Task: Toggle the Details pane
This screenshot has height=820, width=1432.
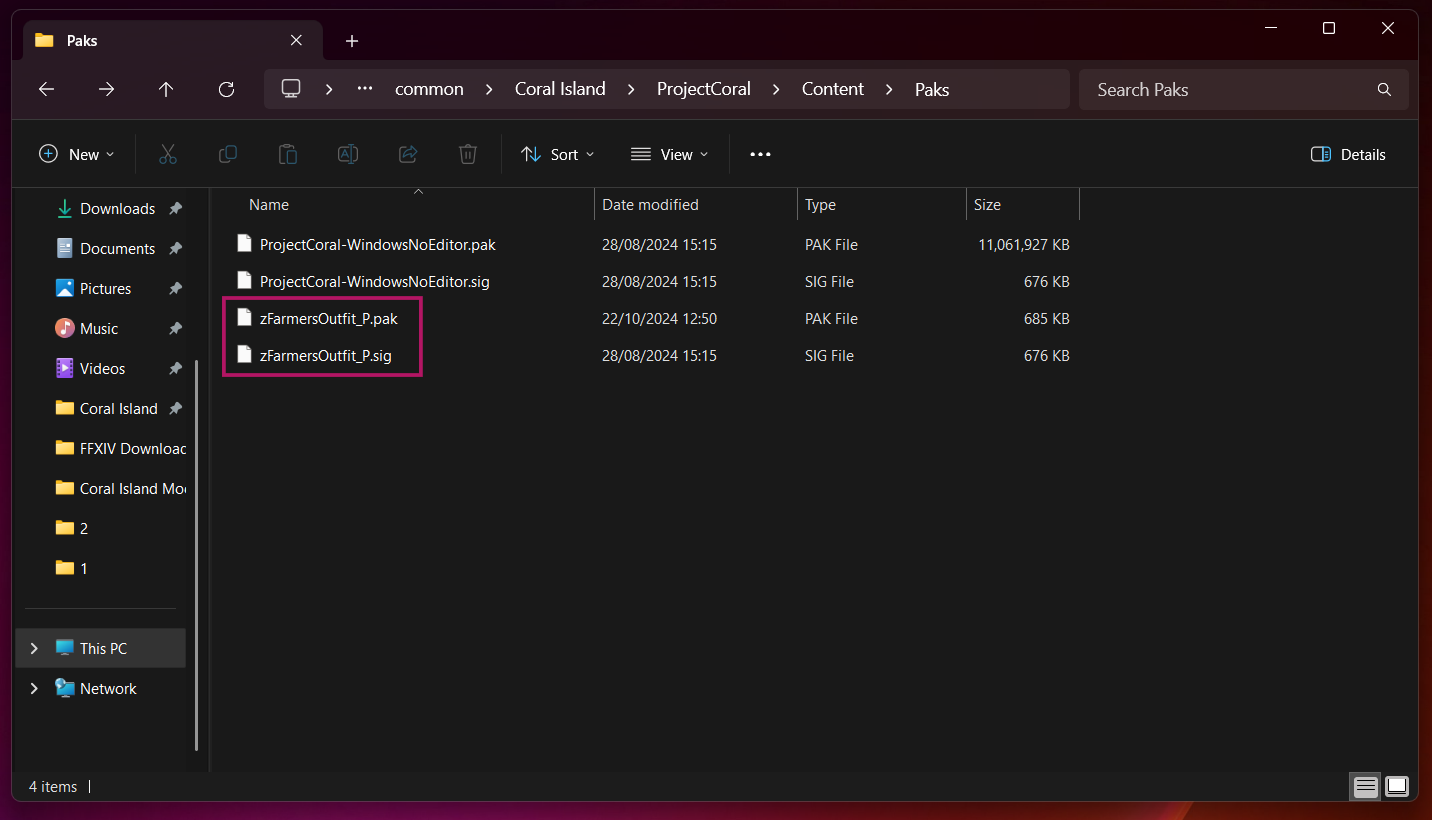Action: pos(1348,154)
